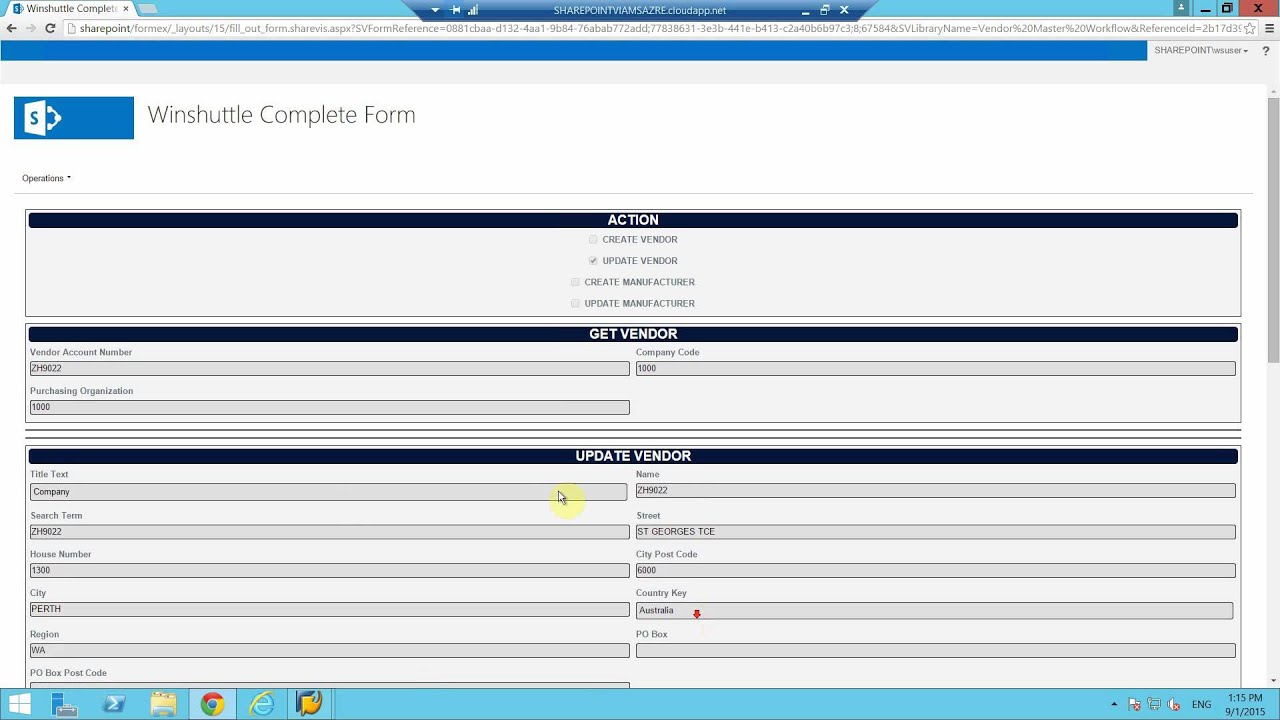The width and height of the screenshot is (1280, 720).
Task: Click the browser forward arrow
Action: pos(30,28)
